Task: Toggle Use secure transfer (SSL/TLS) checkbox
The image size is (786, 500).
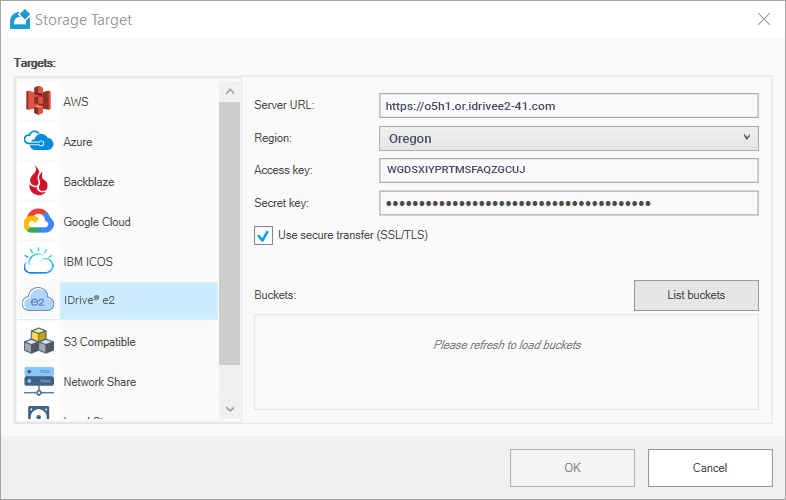Action: 263,235
